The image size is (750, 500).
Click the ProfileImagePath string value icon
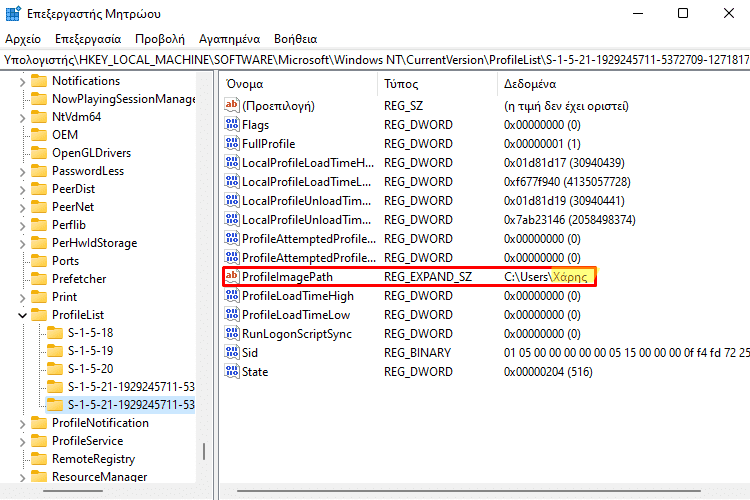232,277
